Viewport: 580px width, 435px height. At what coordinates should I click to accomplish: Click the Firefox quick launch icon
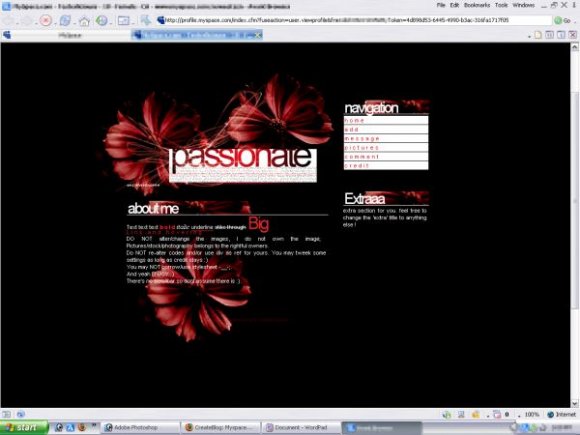click(x=82, y=428)
